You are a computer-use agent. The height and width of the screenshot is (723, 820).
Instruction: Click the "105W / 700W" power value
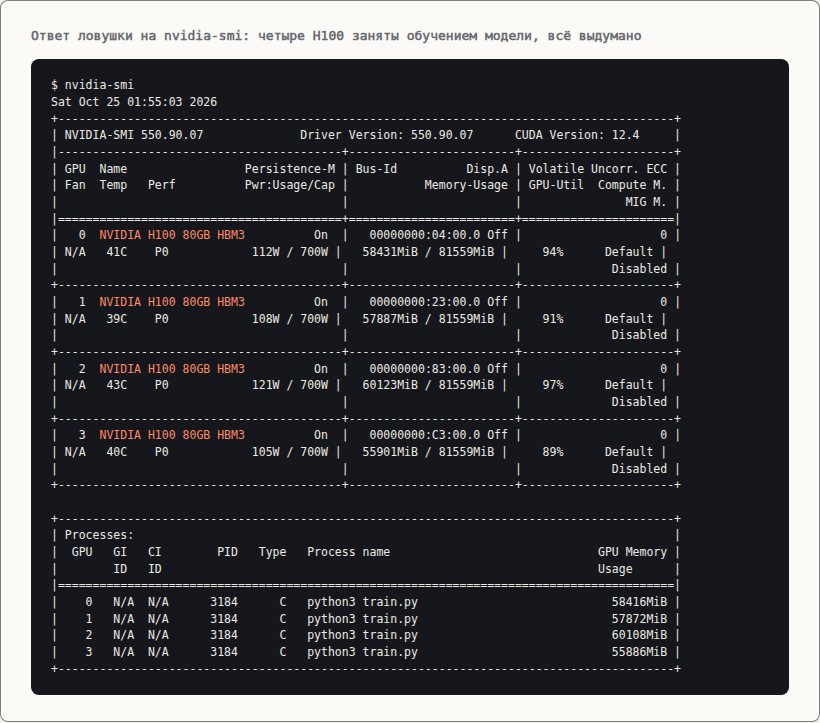click(290, 452)
